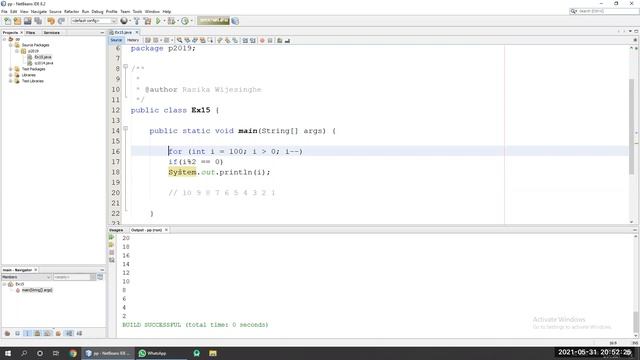Image resolution: width=640 pixels, height=360 pixels.
Task: Collapse the p2019 package node
Action: point(17,51)
